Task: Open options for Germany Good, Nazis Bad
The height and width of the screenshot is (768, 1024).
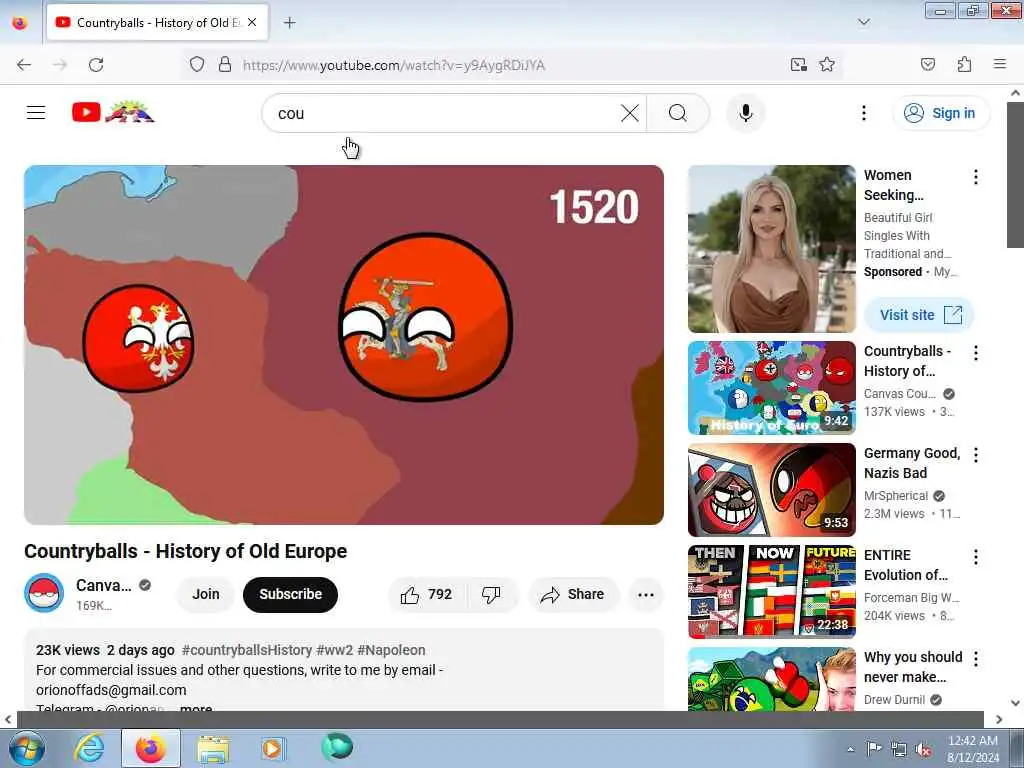Action: point(976,455)
